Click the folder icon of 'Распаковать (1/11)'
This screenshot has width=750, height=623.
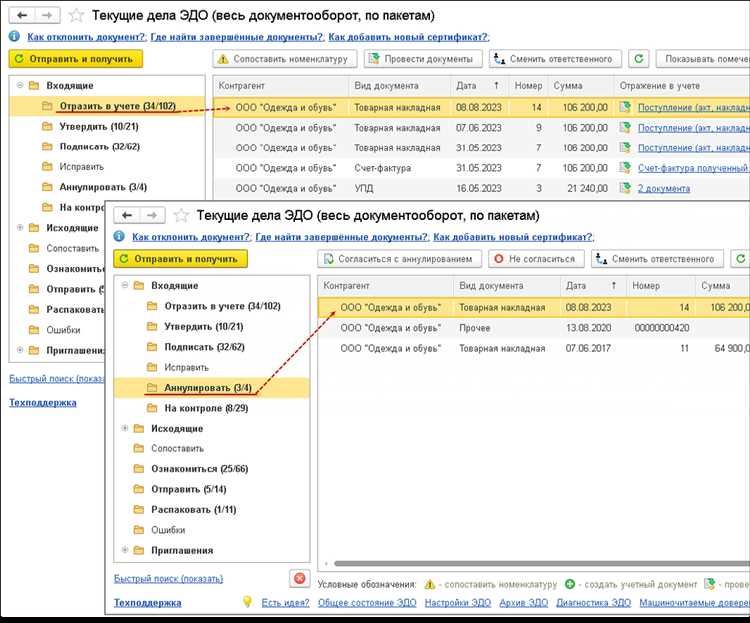click(140, 509)
